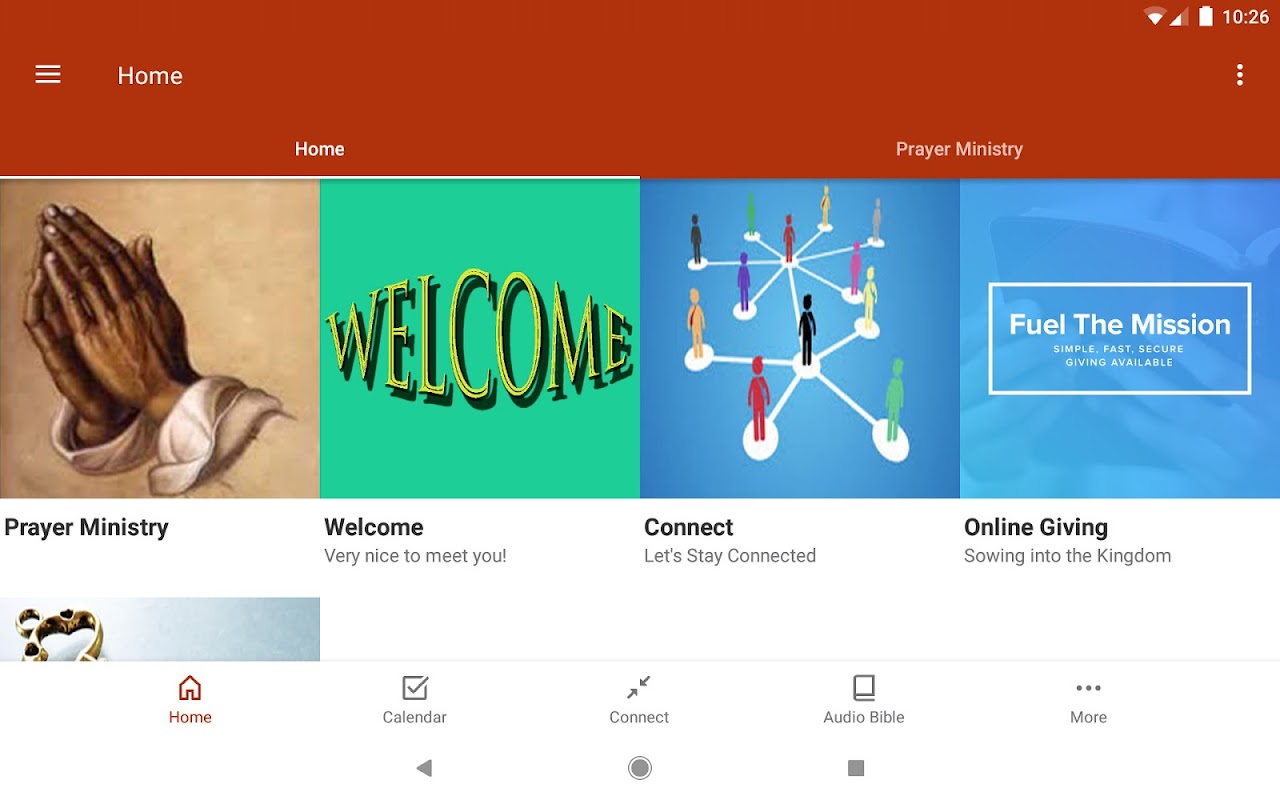The width and height of the screenshot is (1280, 800).
Task: Click the 'Very nice to meet you!' subtitle
Action: click(415, 556)
